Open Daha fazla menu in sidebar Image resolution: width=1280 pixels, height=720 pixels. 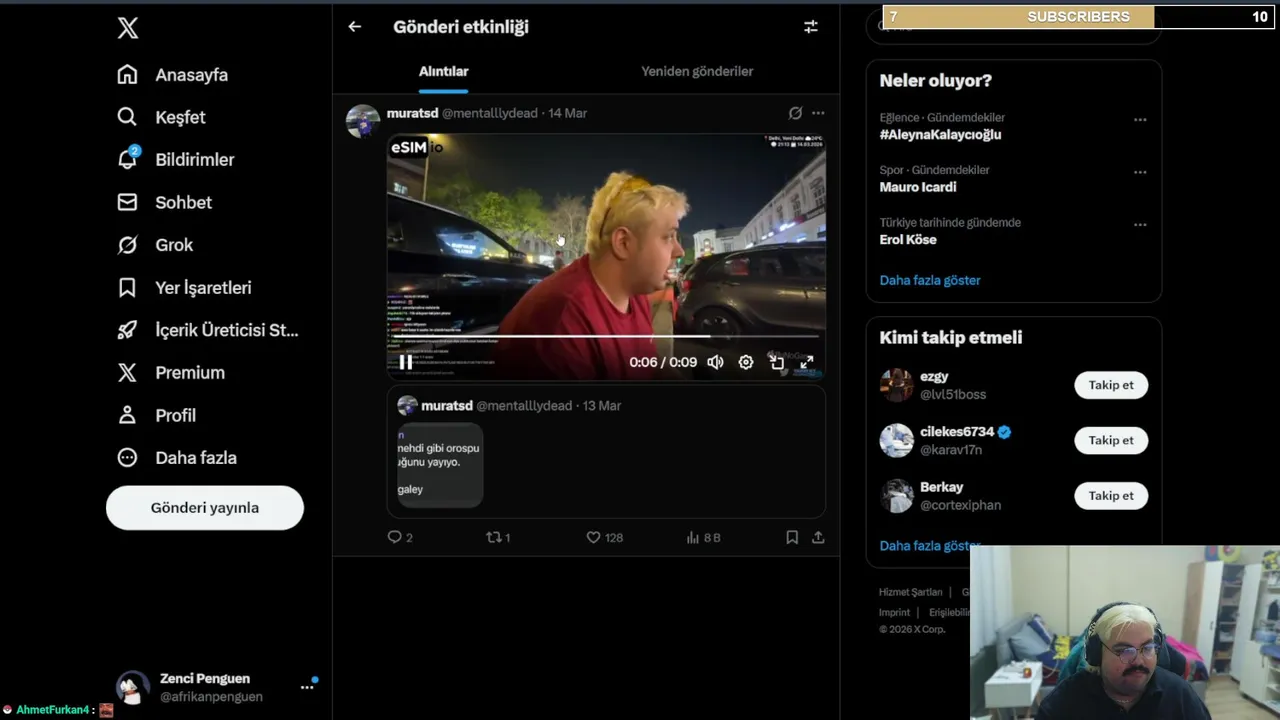pos(177,458)
